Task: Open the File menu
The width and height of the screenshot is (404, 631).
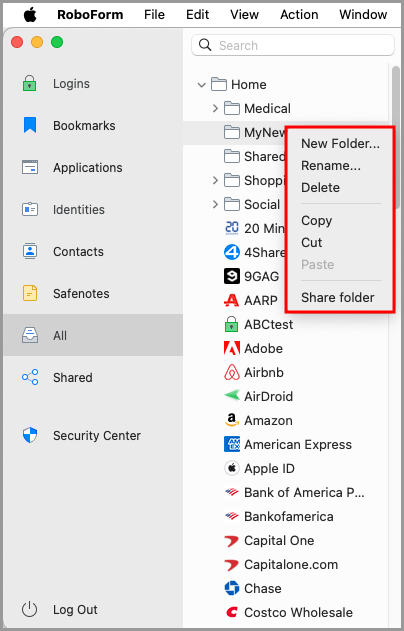Action: click(x=155, y=14)
